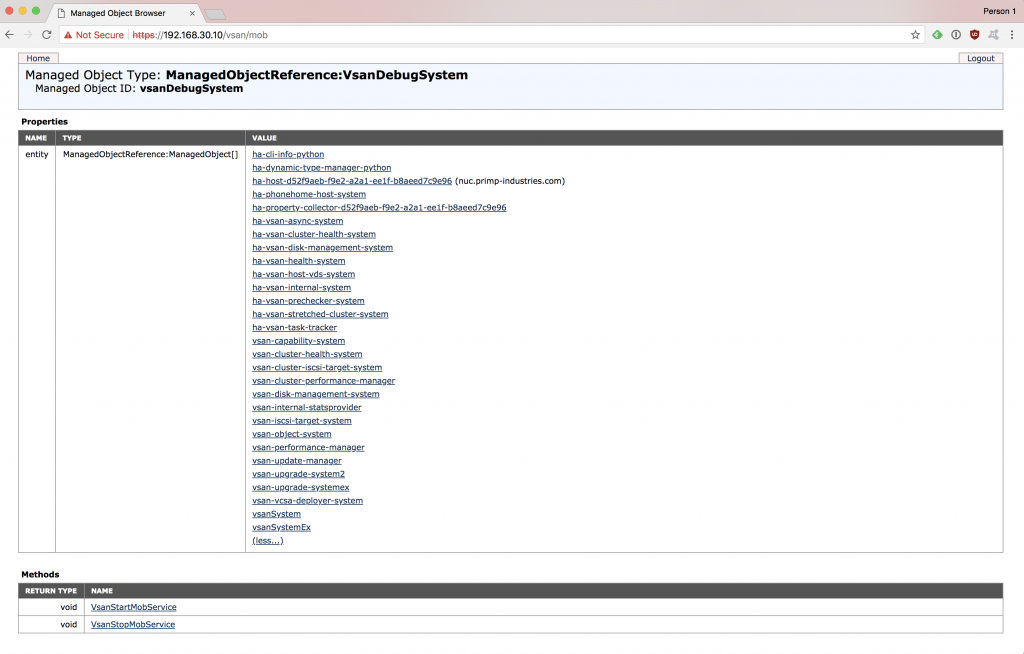Invoke the VsanStartMobService method
Viewport: 1024px width, 654px height.
tap(133, 607)
